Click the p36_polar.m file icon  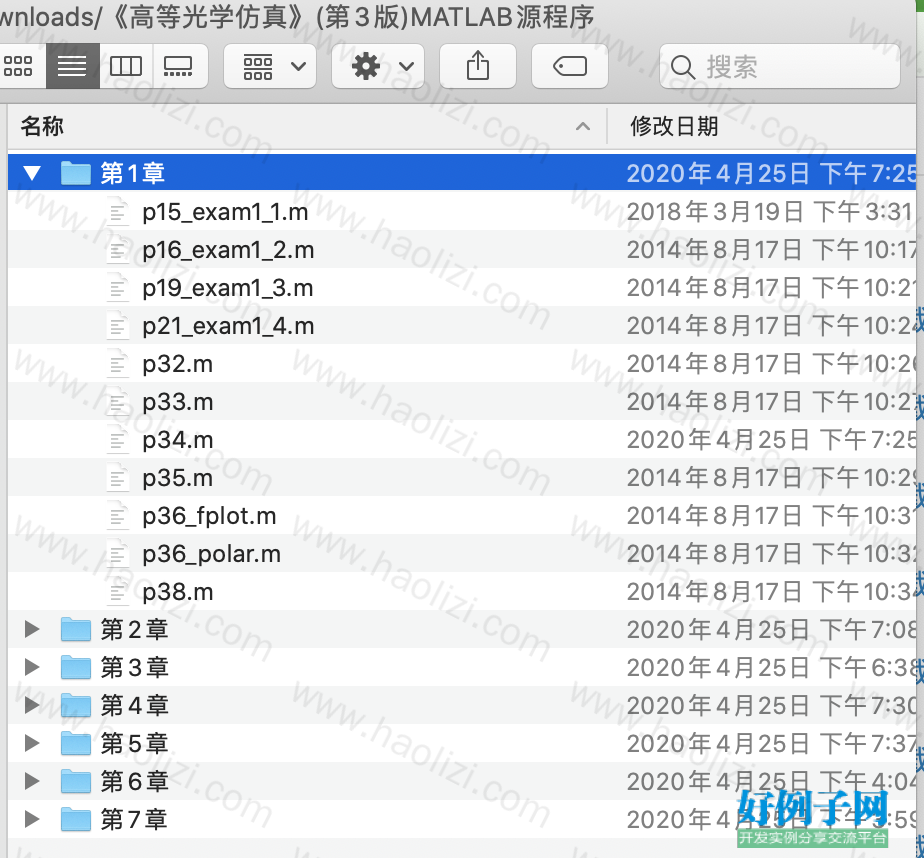pyautogui.click(x=117, y=554)
